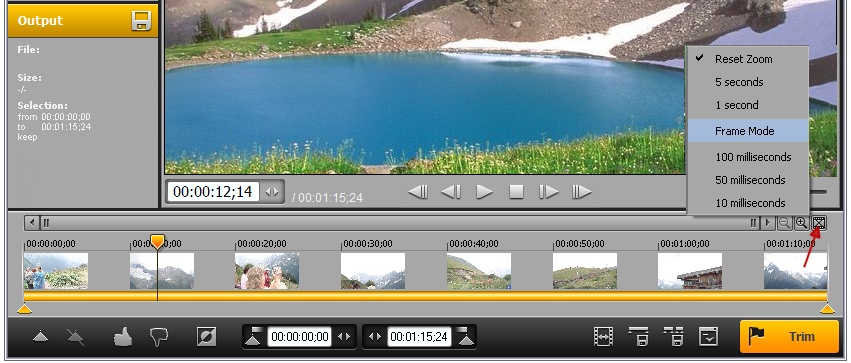This screenshot has height=363, width=851.
Task: Open the zoom presets menu button
Action: 819,222
